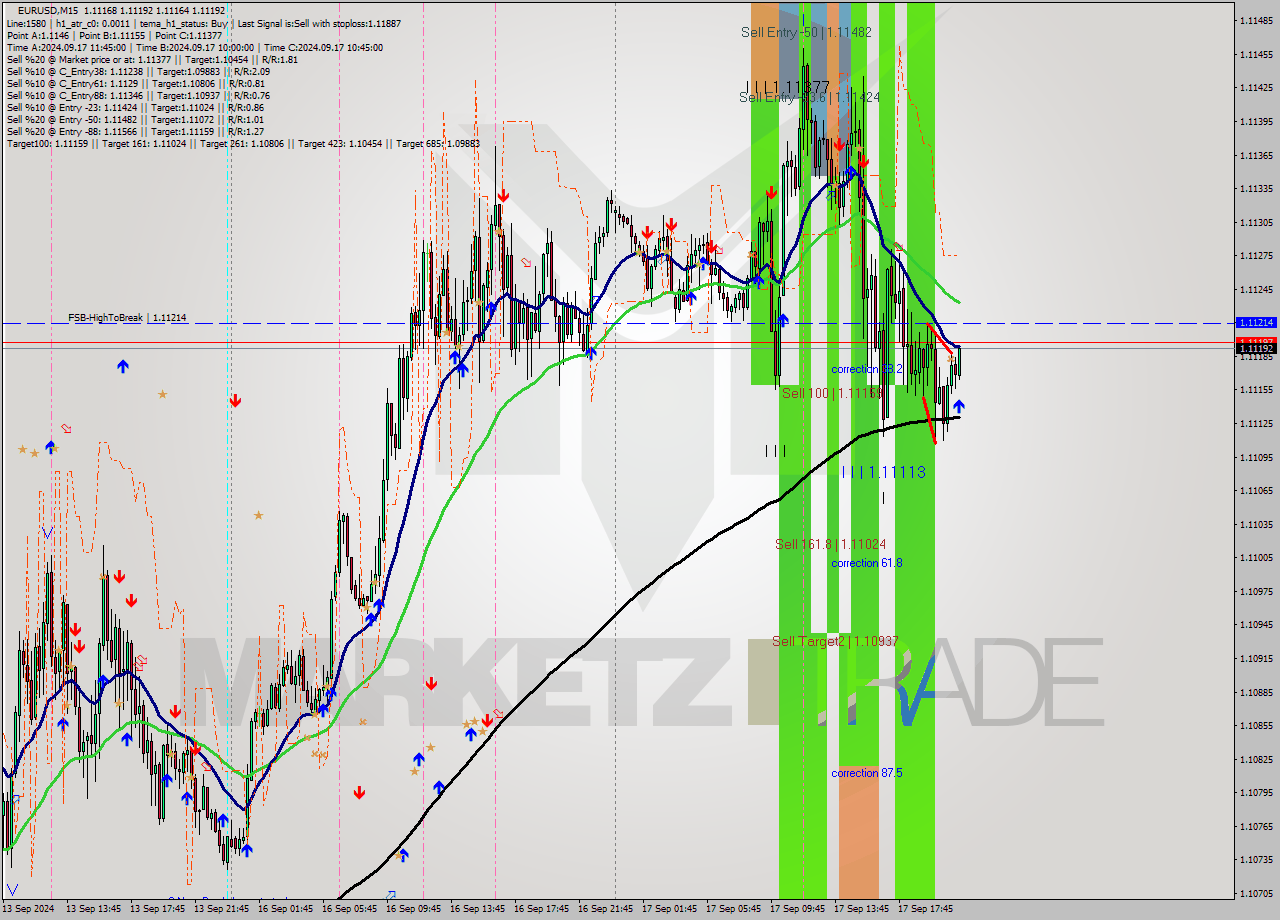This screenshot has height=920, width=1280.
Task: Click the 'Sell %10 @ Entry -23' line
Action: click(135, 107)
